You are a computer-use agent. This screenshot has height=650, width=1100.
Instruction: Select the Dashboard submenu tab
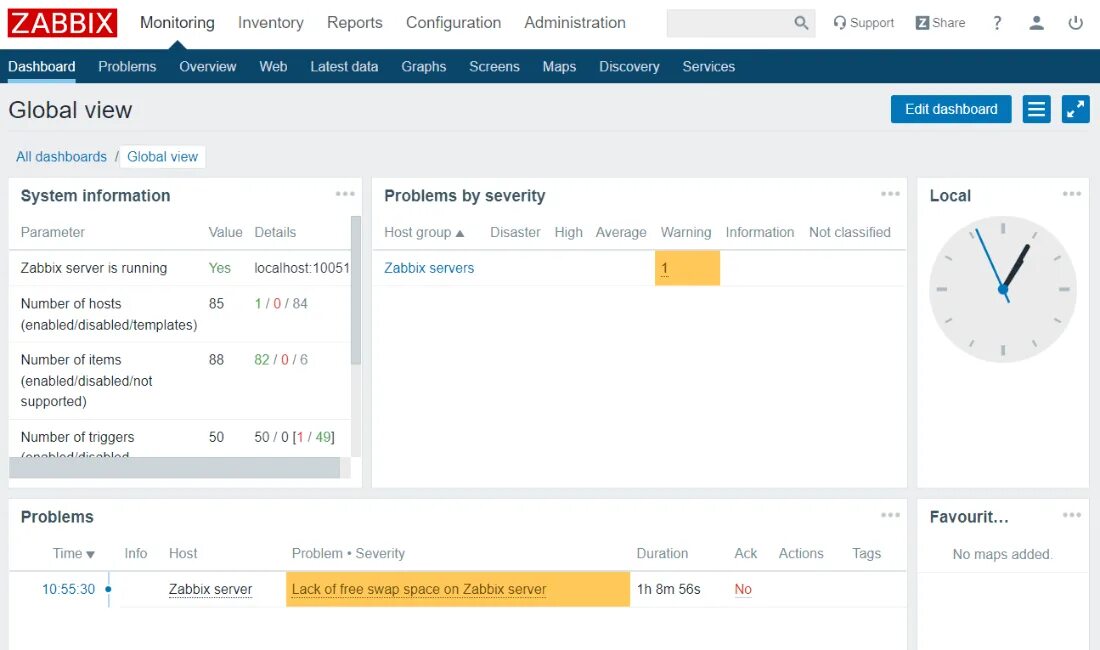(41, 67)
